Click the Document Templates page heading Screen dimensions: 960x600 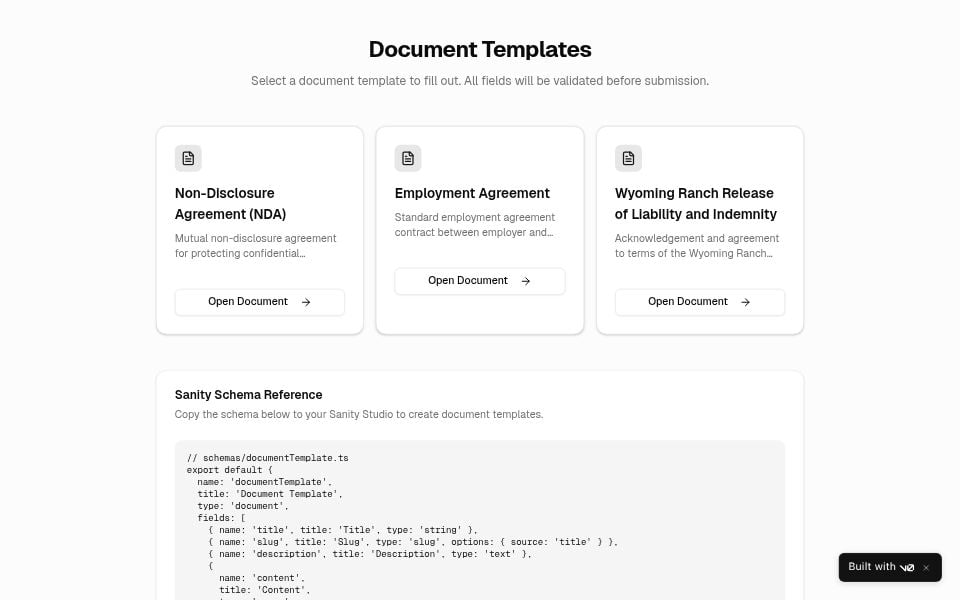coord(480,50)
